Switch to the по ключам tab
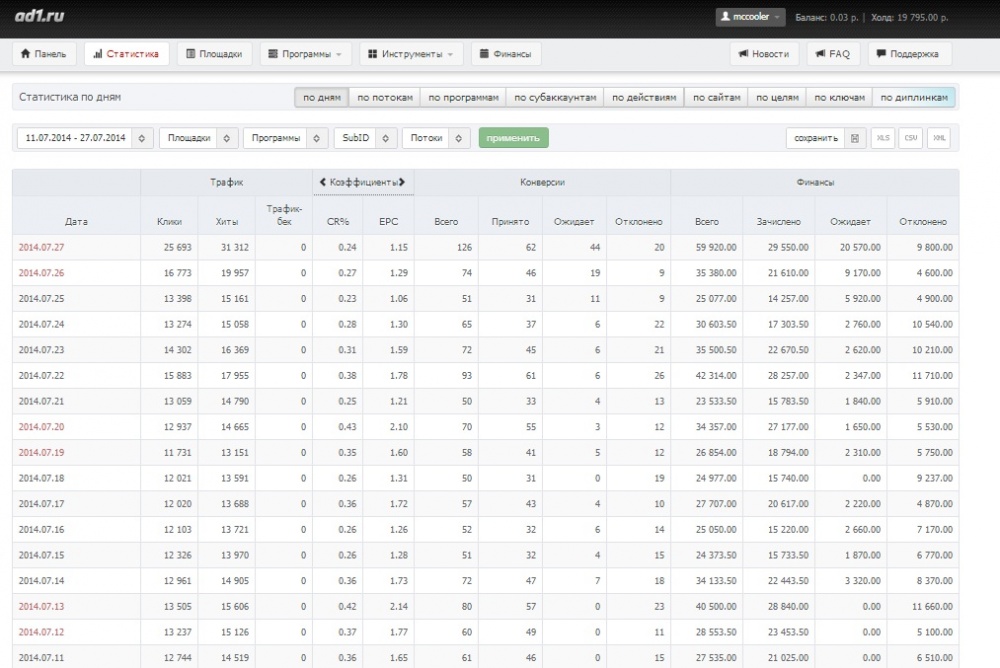This screenshot has height=668, width=1000. click(839, 98)
